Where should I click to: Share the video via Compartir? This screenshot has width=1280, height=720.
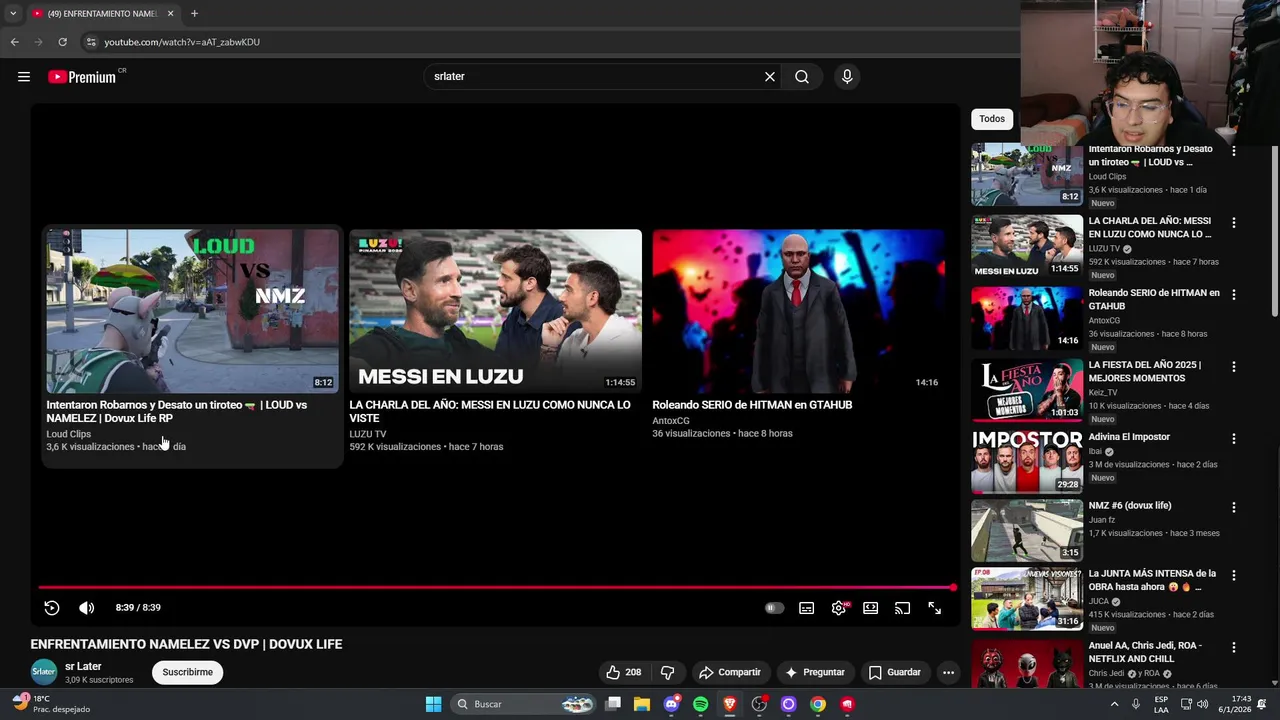pyautogui.click(x=730, y=672)
